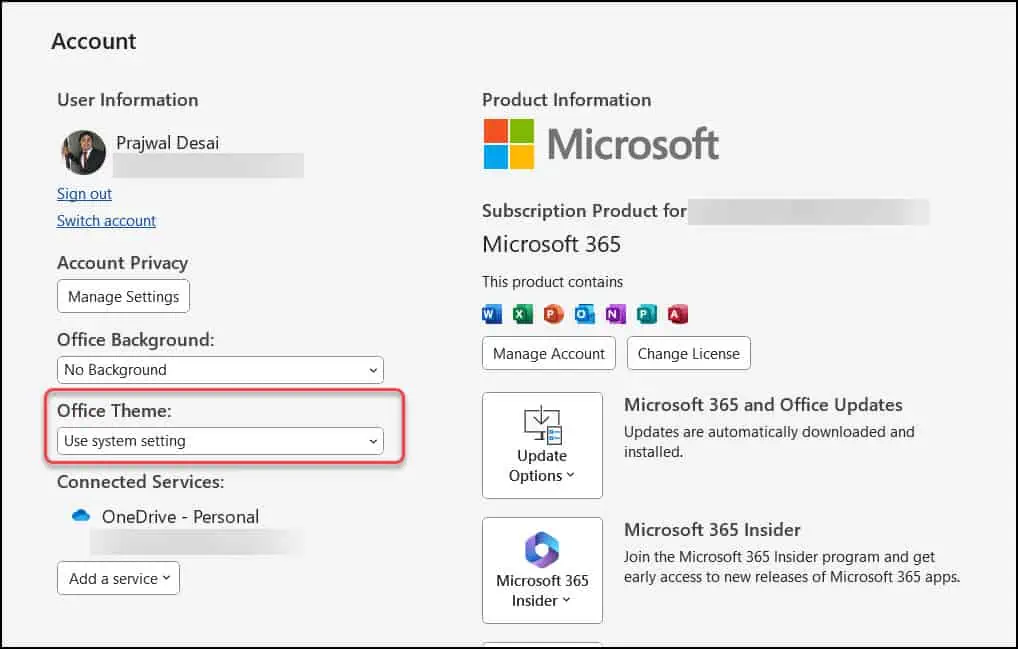Click the Switch account link
The image size is (1018, 649).
click(106, 221)
